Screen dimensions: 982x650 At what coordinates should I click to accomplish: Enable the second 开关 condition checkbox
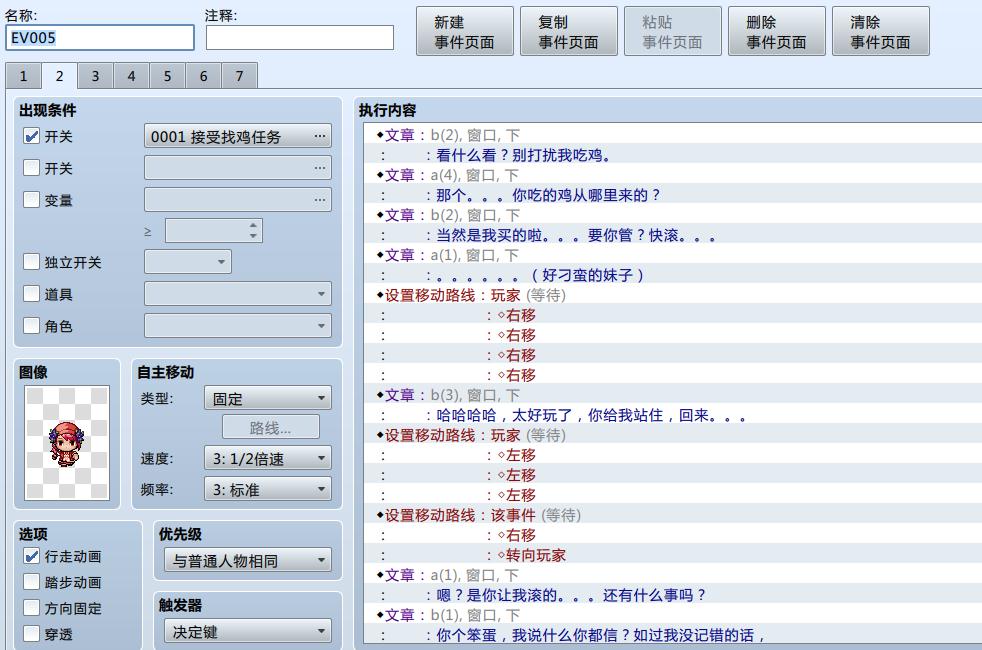point(31,167)
